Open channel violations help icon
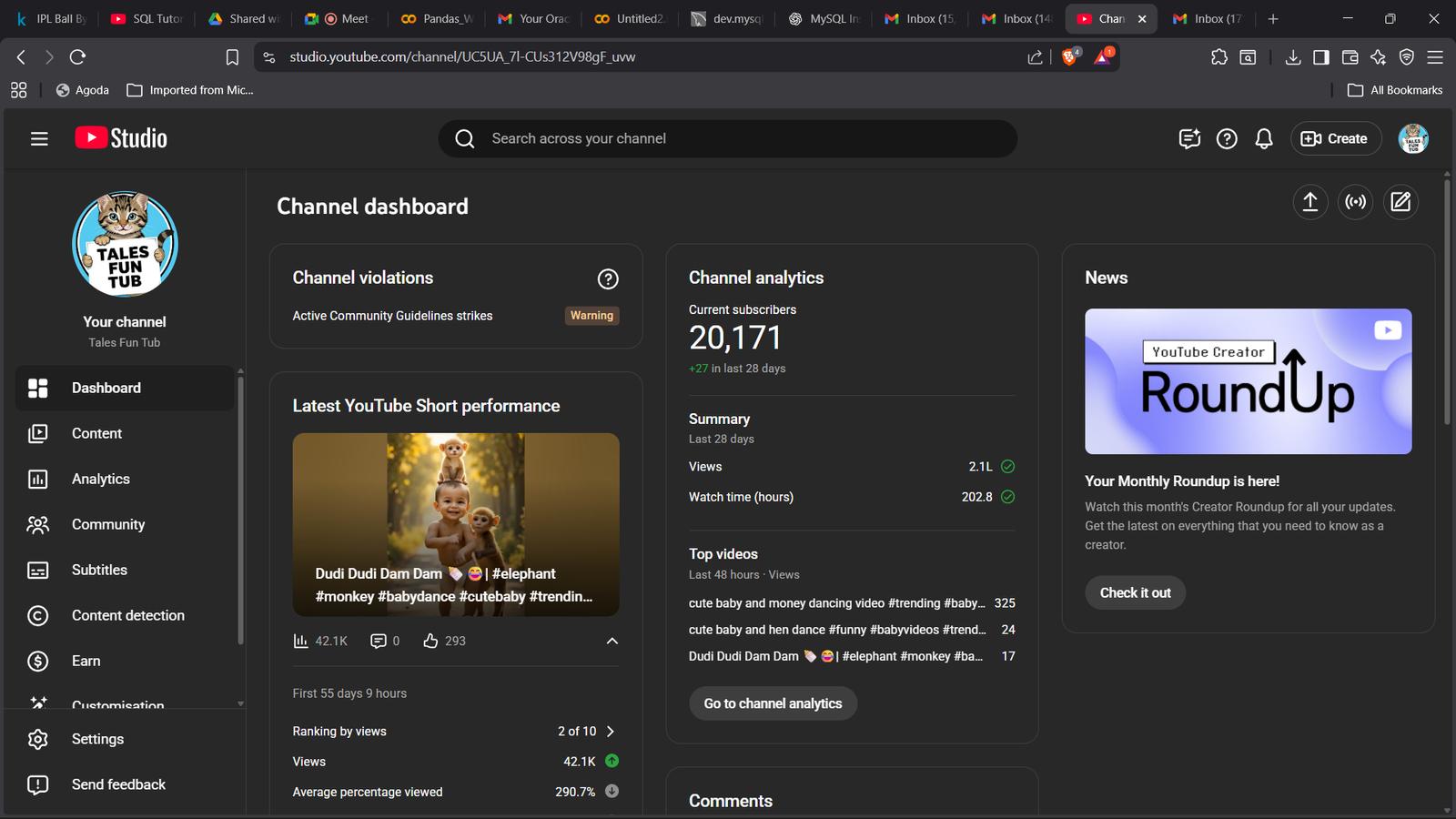Image resolution: width=1456 pixels, height=819 pixels. pos(608,279)
